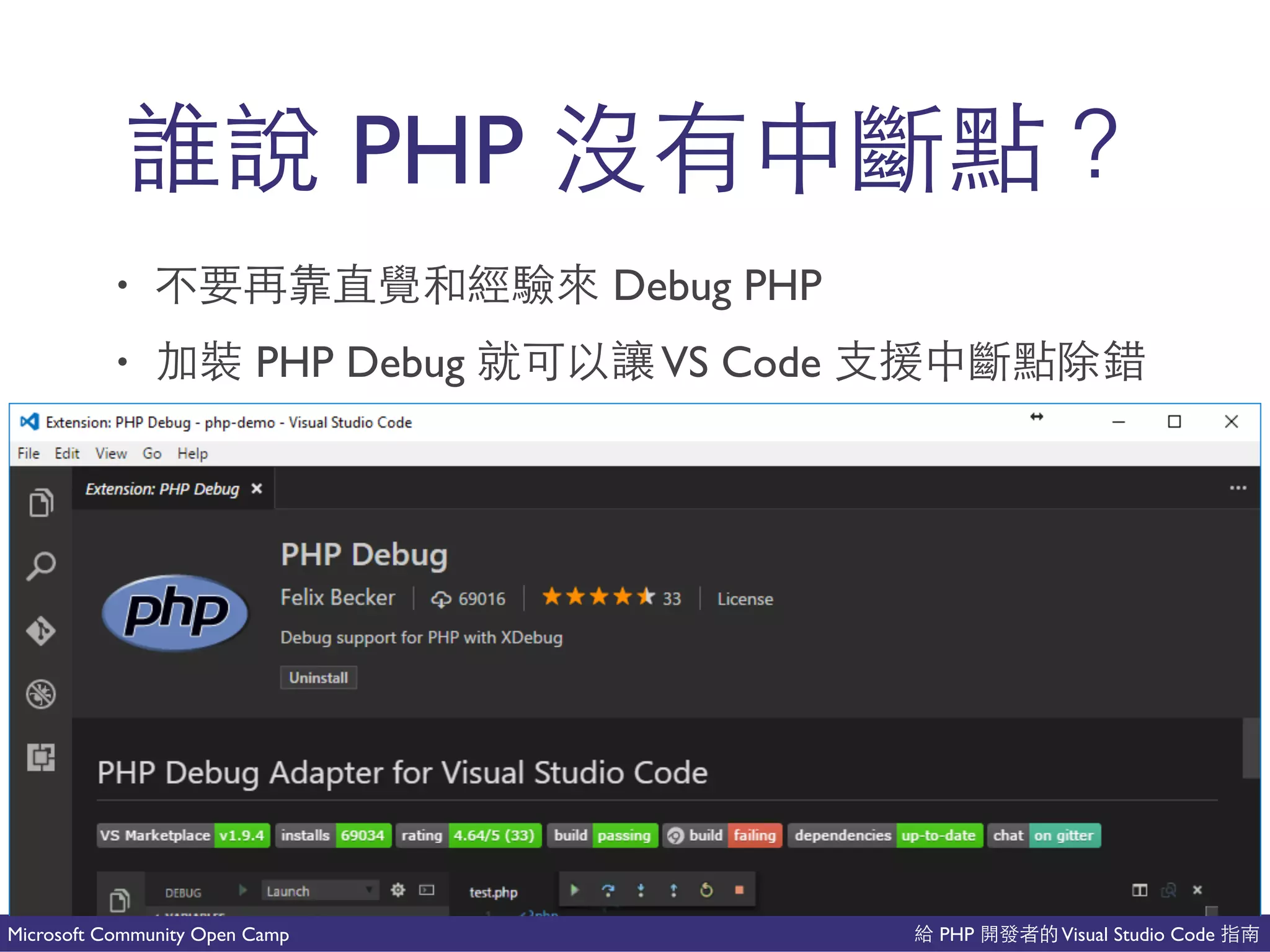Click explorer icon inside README screenshot

(120, 900)
